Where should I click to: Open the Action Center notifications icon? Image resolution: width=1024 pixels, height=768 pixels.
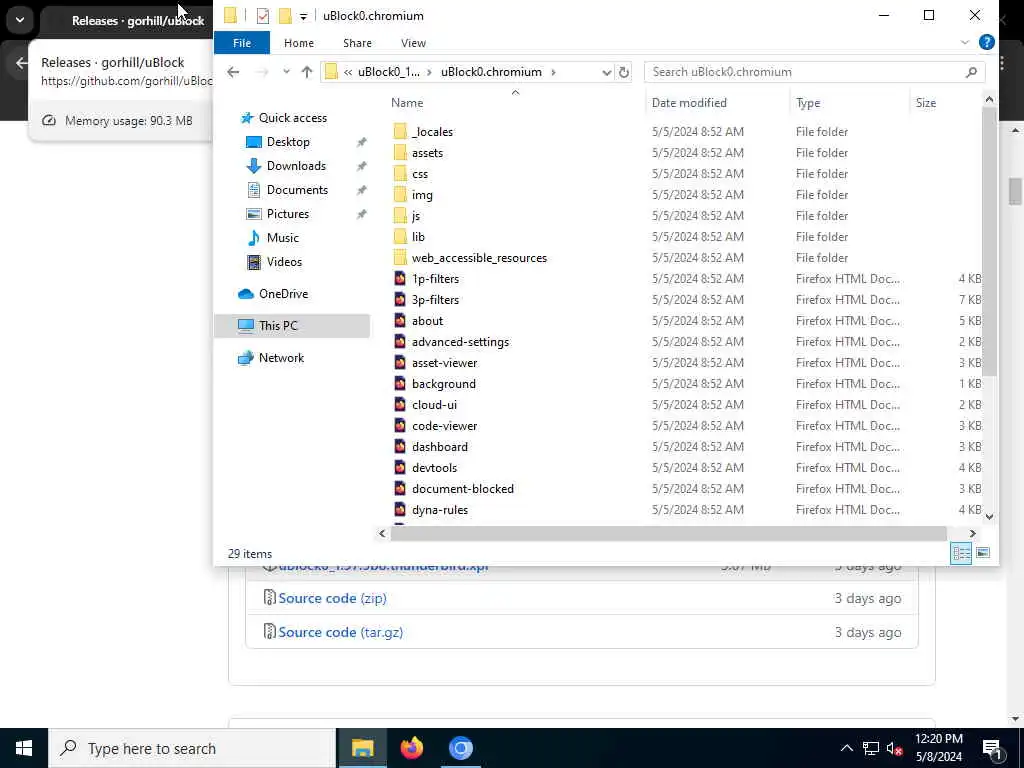pos(992,748)
